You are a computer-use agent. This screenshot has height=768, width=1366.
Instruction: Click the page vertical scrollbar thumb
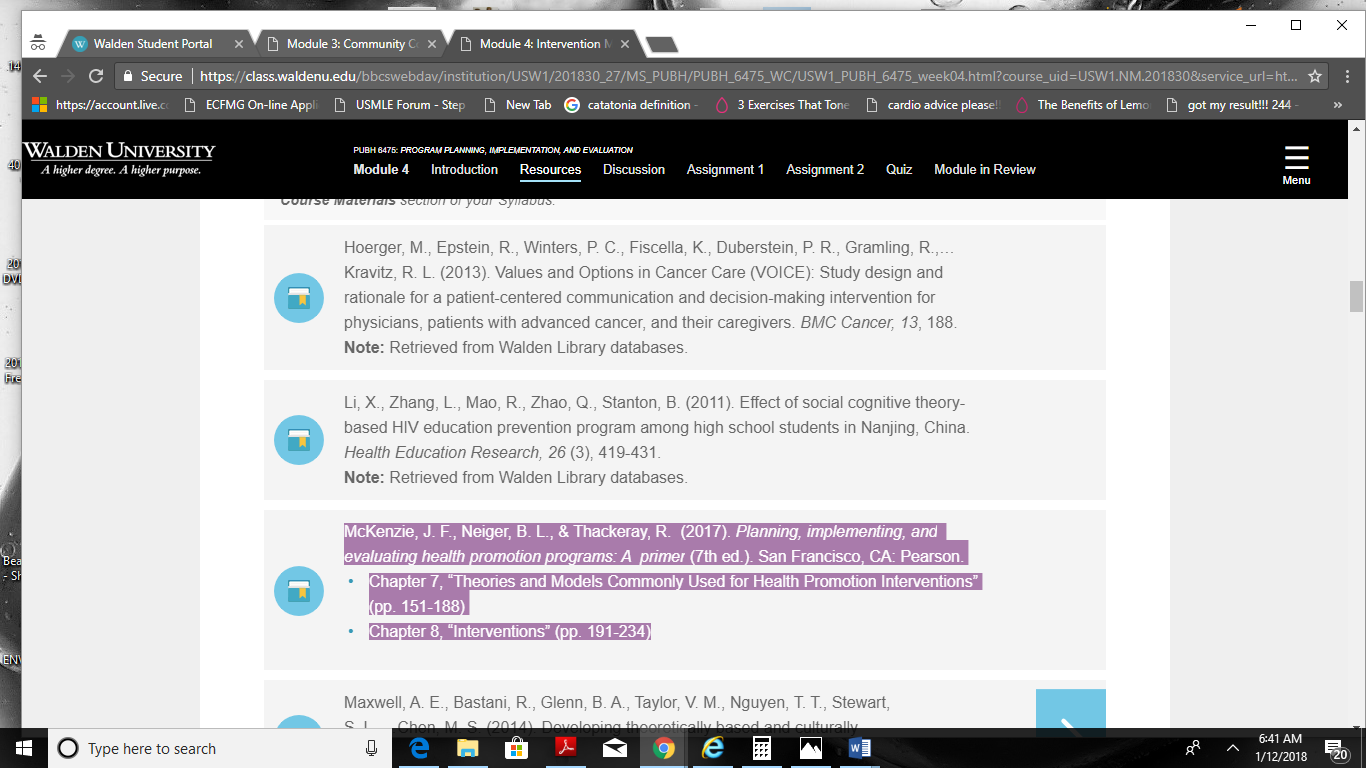point(1356,296)
